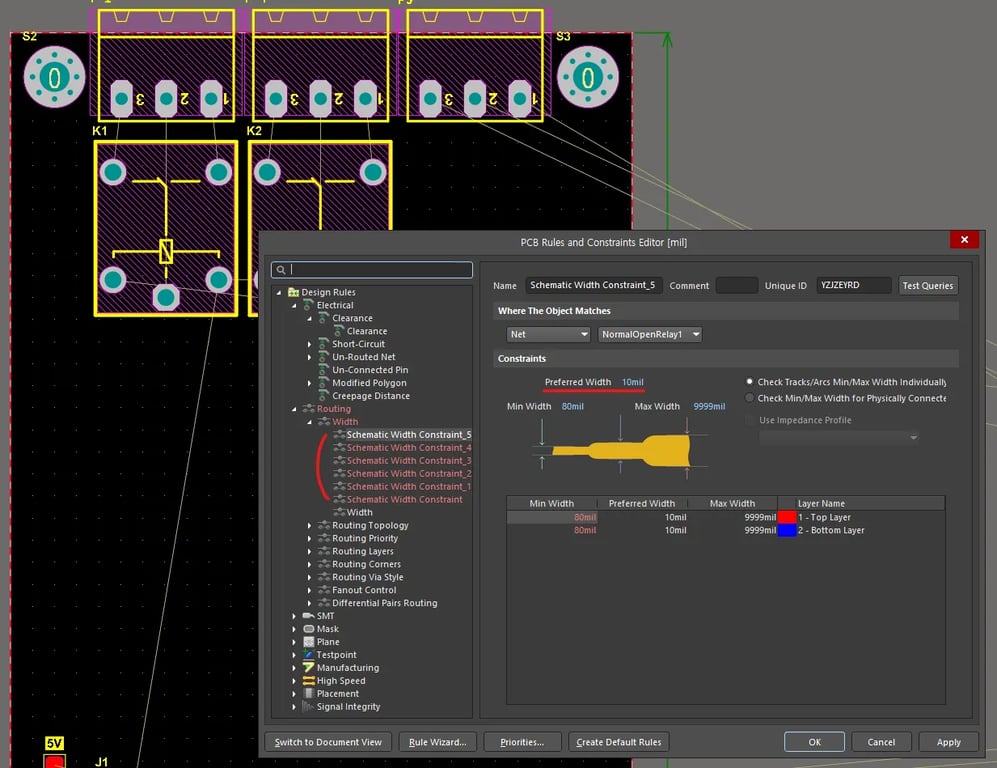Click the Plane rule category icon
Image resolution: width=997 pixels, height=768 pixels.
pyautogui.click(x=308, y=642)
